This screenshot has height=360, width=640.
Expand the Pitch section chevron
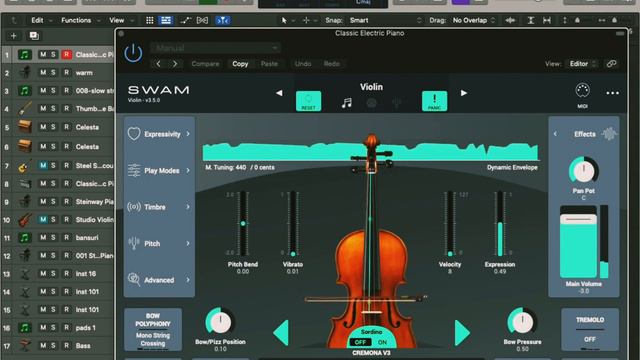coord(188,243)
